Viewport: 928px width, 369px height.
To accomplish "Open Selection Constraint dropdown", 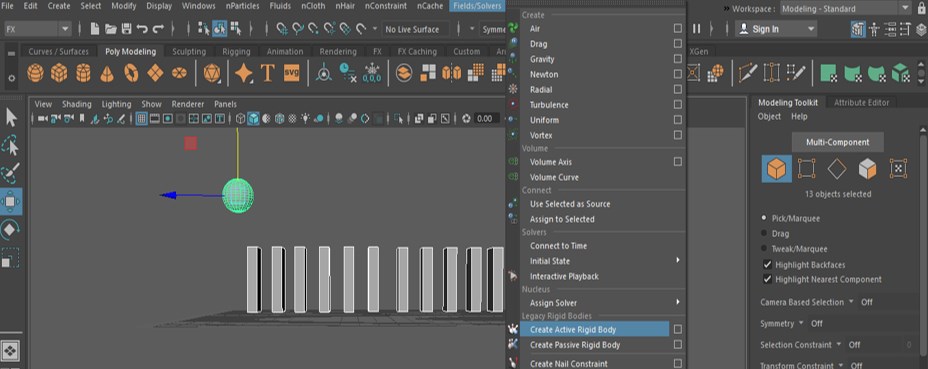I will [x=839, y=344].
